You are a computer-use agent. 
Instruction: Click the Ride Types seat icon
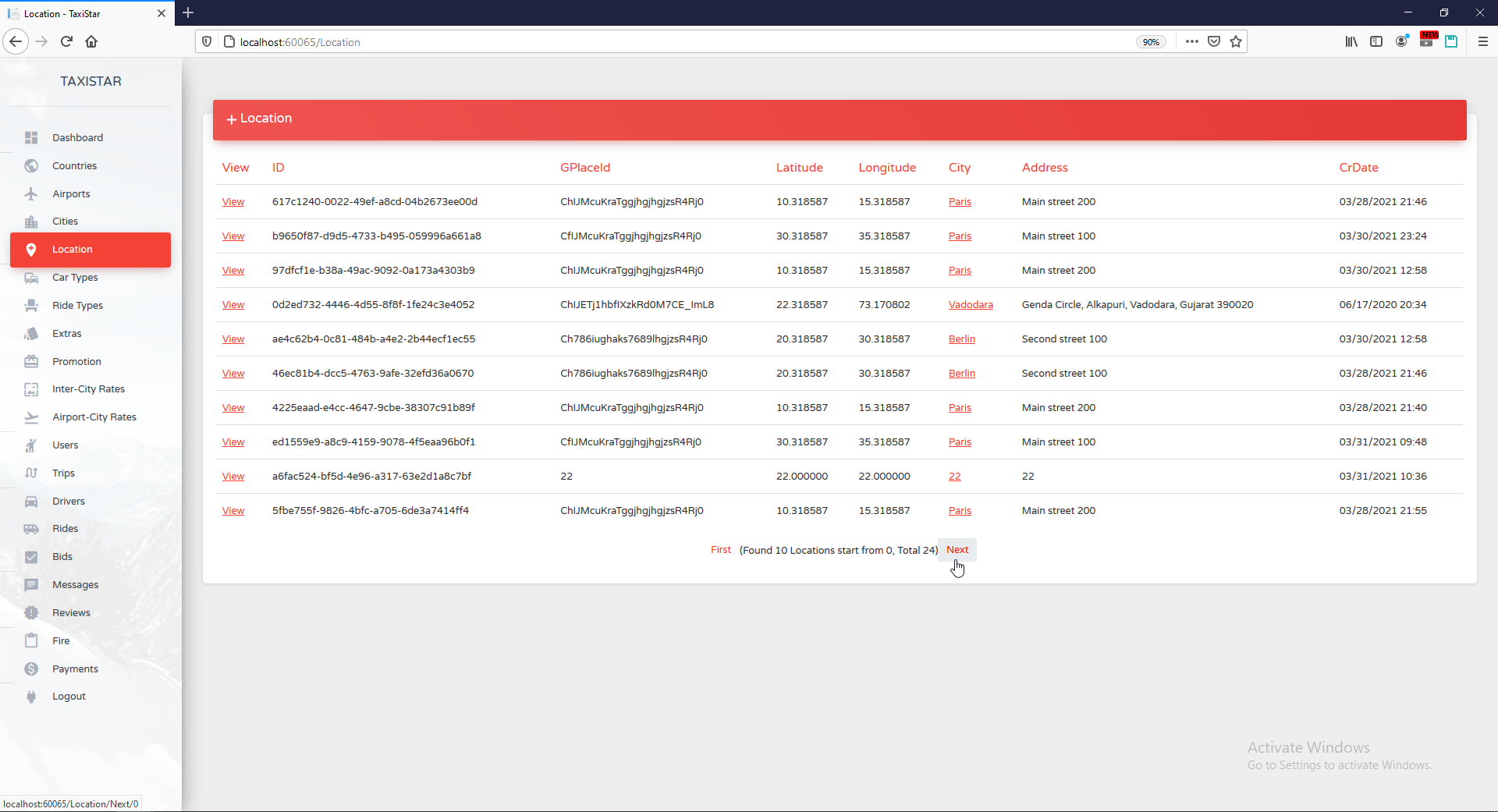(x=31, y=306)
